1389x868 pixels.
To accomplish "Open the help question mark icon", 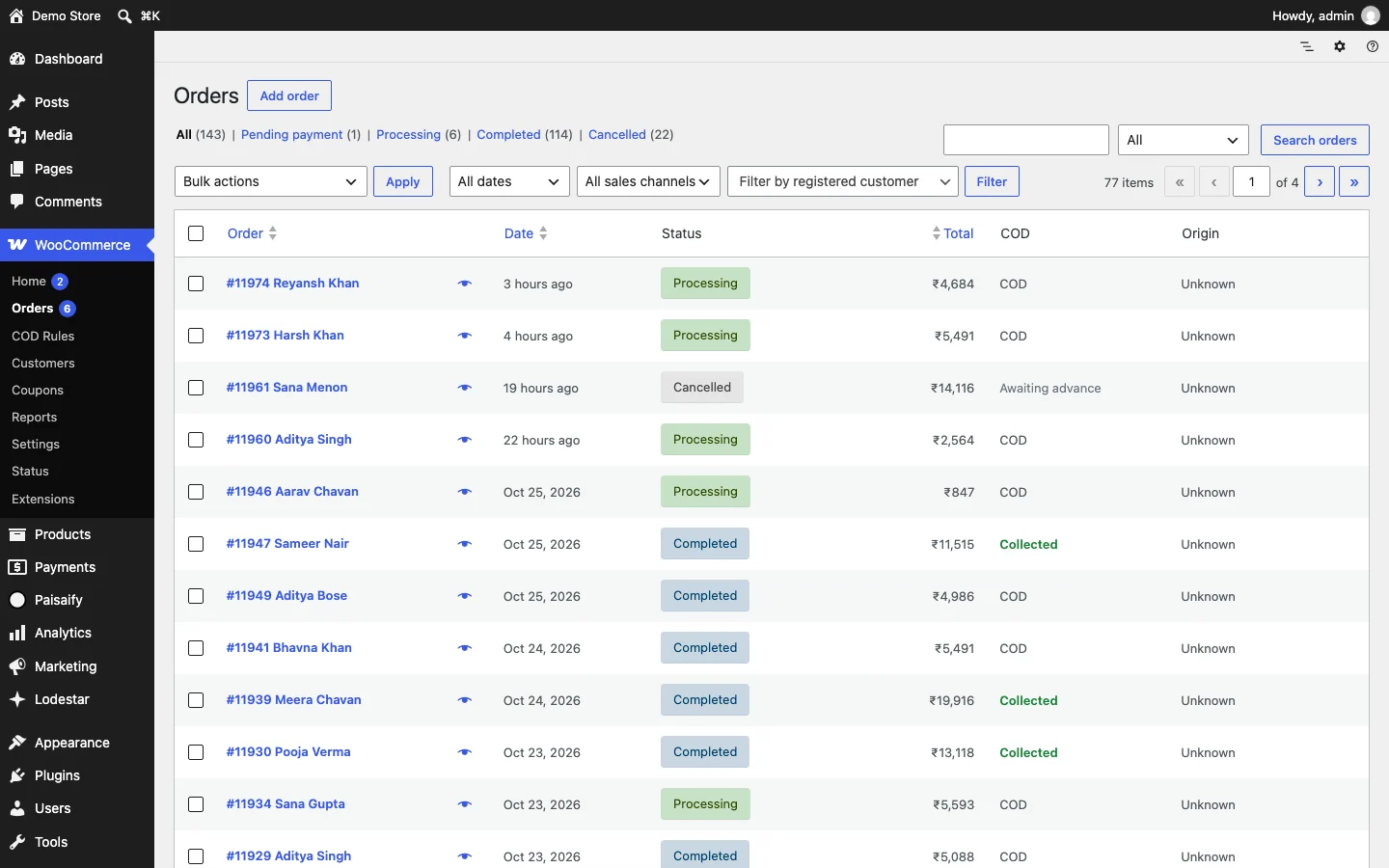I will 1373,46.
